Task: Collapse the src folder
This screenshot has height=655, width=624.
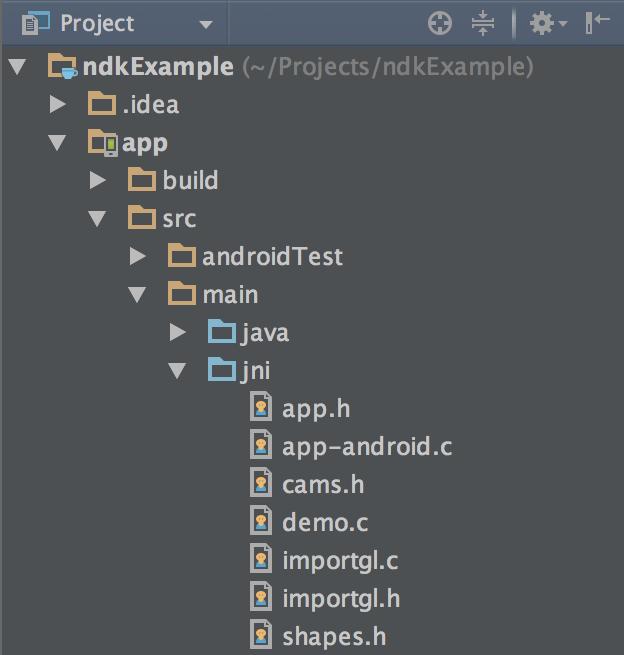Action: point(97,219)
